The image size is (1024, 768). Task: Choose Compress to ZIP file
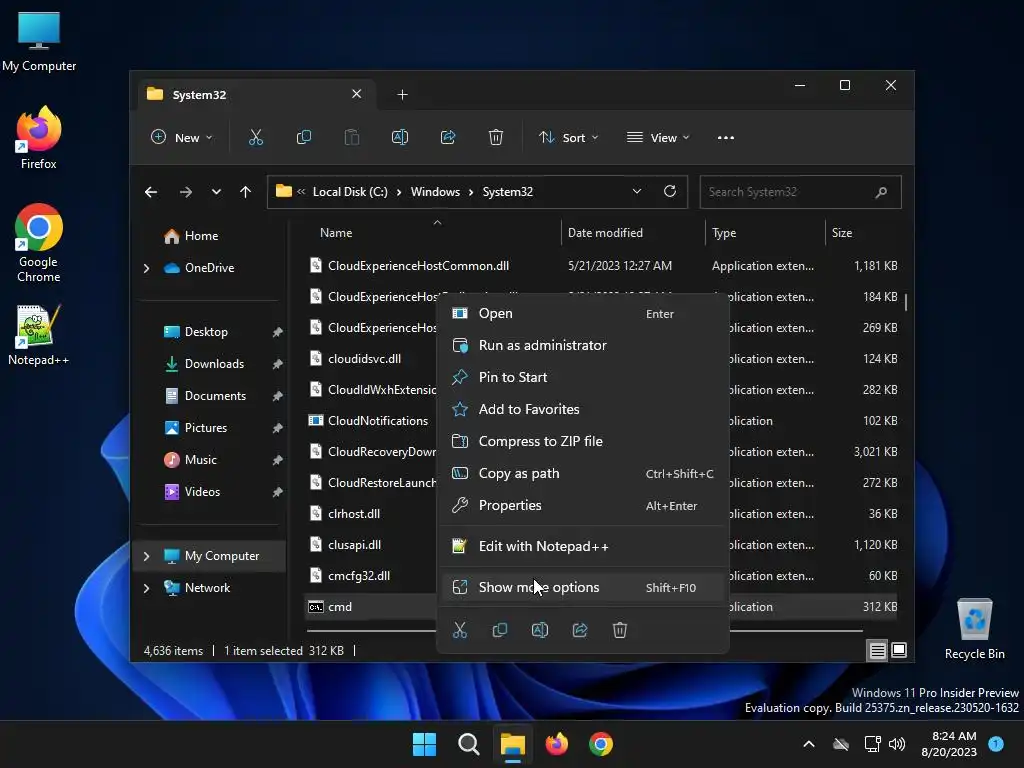pos(583,441)
